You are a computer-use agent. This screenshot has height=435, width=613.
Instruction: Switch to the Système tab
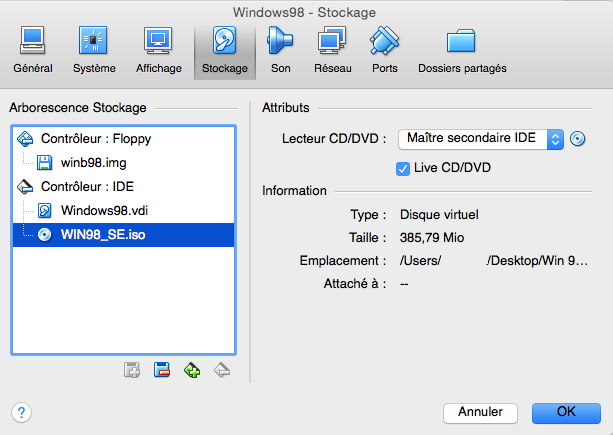click(x=94, y=51)
